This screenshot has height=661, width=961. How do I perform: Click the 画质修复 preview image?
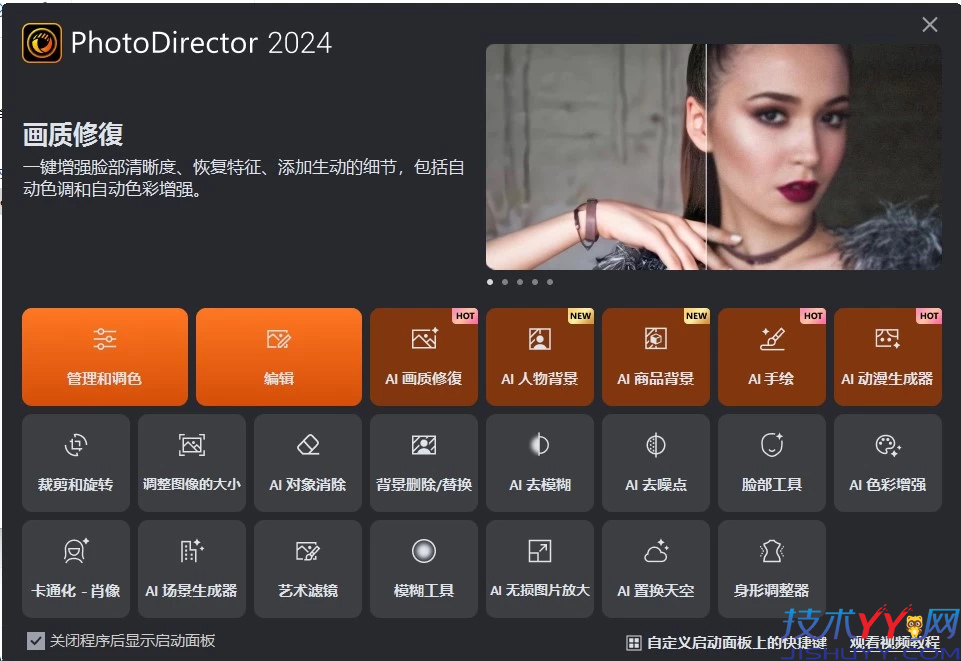point(713,157)
